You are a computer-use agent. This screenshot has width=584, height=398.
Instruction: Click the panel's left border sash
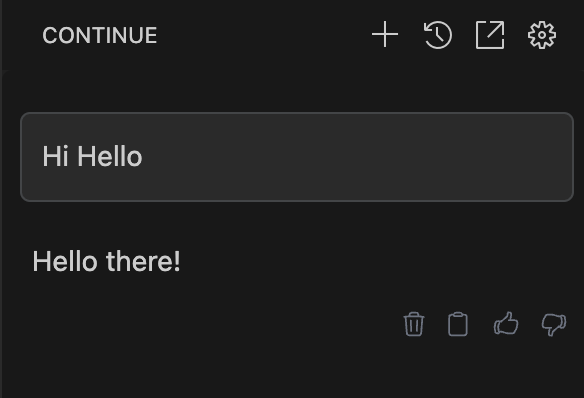[x=1, y=199]
